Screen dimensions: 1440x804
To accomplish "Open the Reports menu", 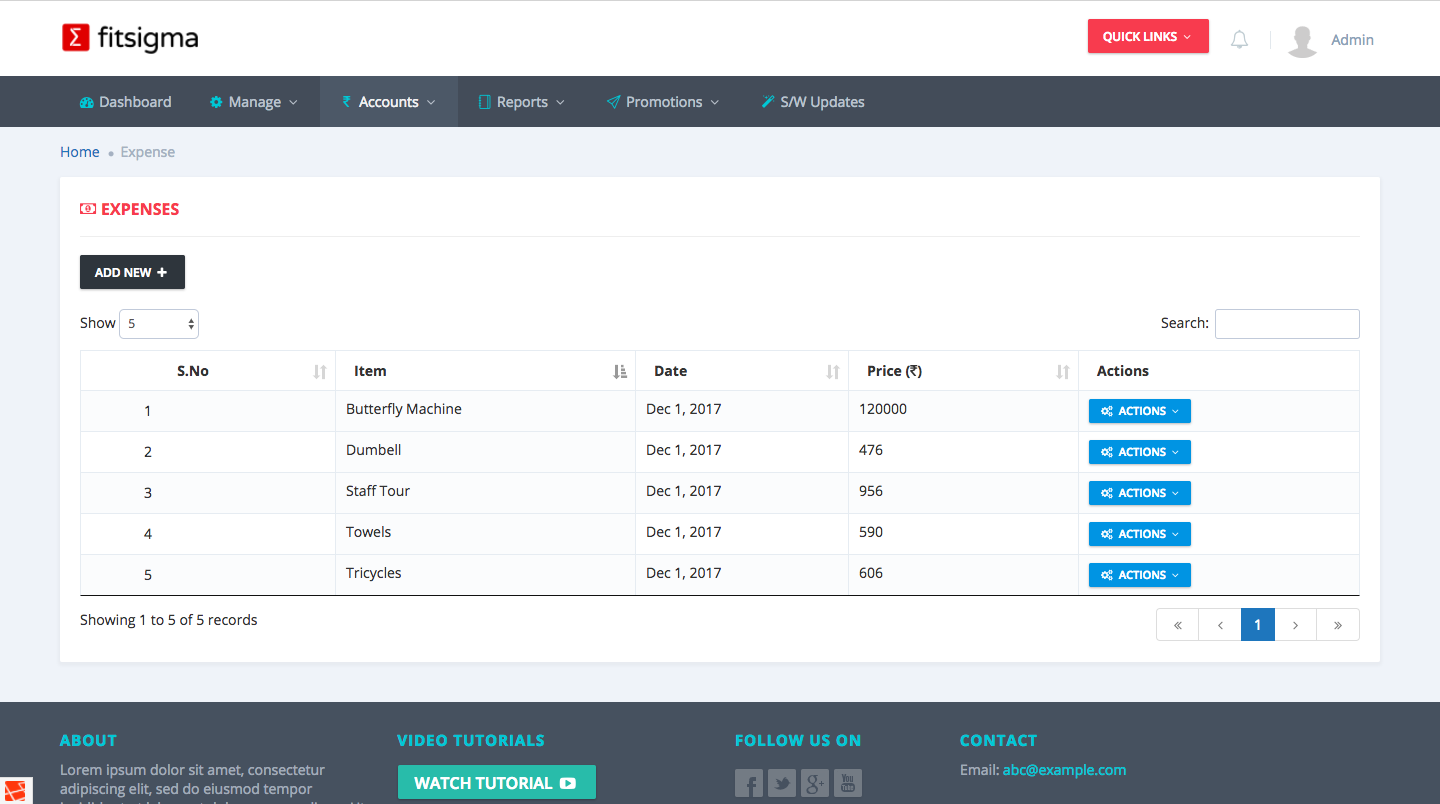I will (521, 102).
